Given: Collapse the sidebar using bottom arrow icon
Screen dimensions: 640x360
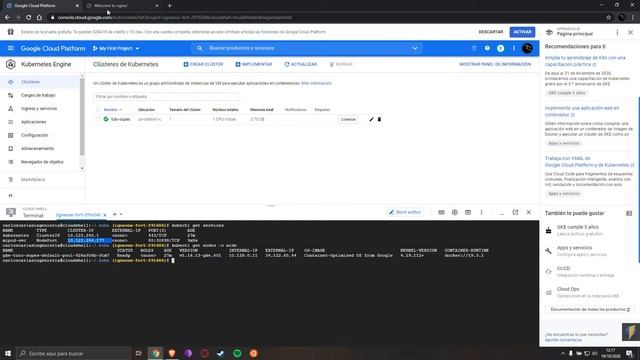Looking at the screenshot, I should coord(11,196).
